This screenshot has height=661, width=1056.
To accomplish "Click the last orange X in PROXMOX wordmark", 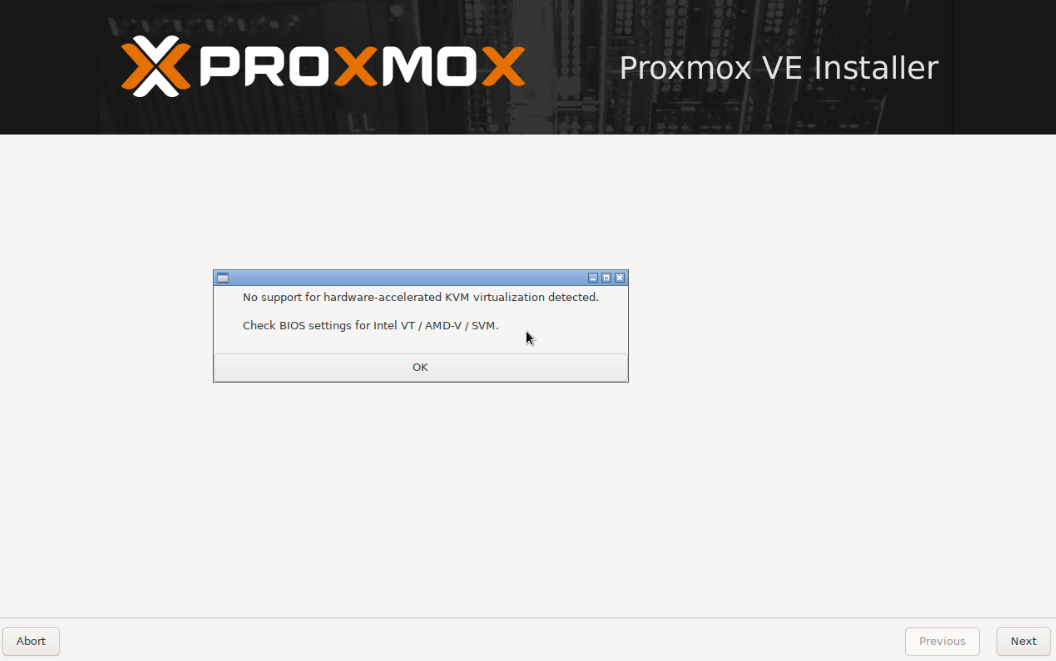I will coord(503,67).
